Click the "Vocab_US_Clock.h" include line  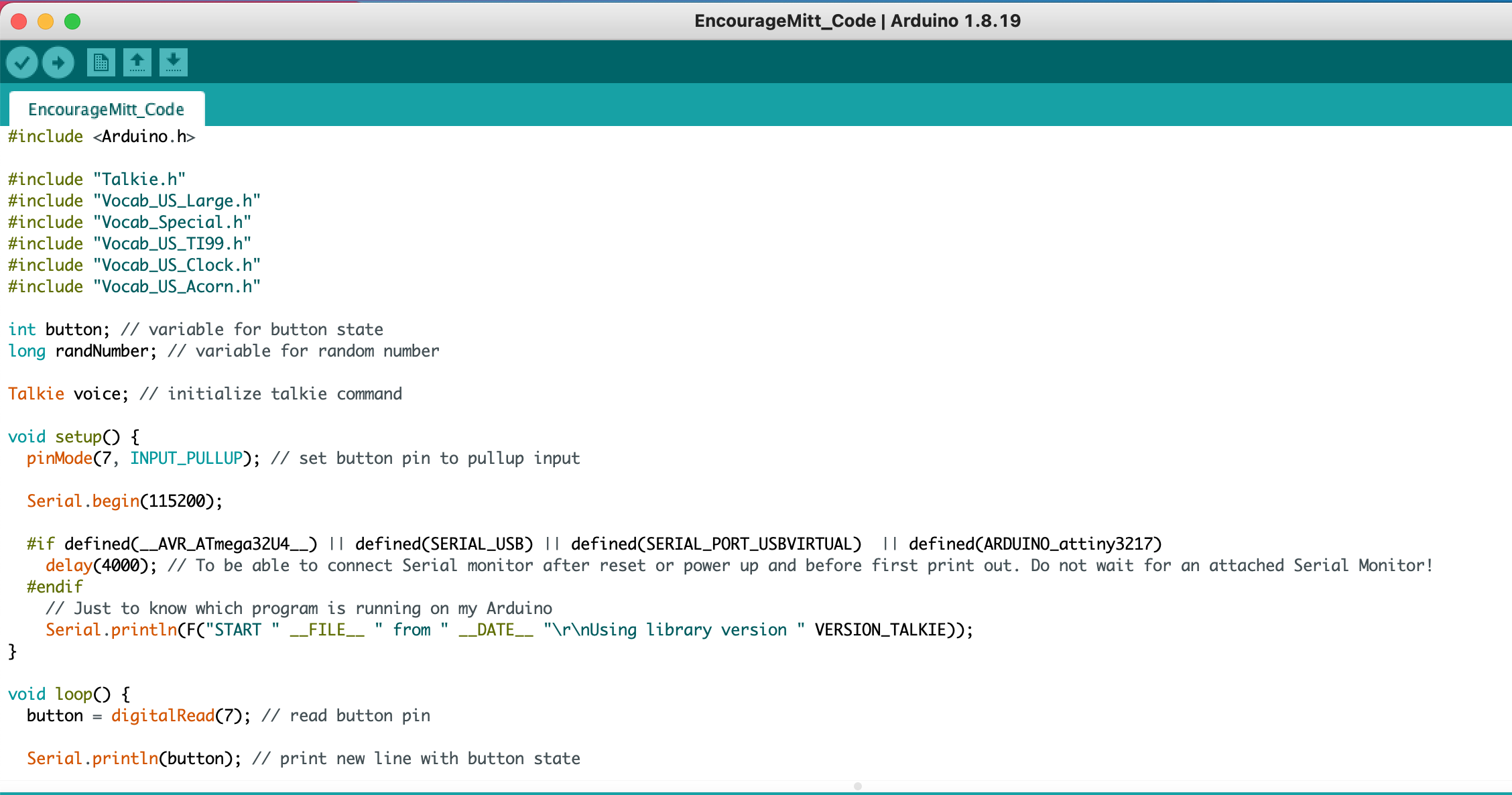(135, 265)
